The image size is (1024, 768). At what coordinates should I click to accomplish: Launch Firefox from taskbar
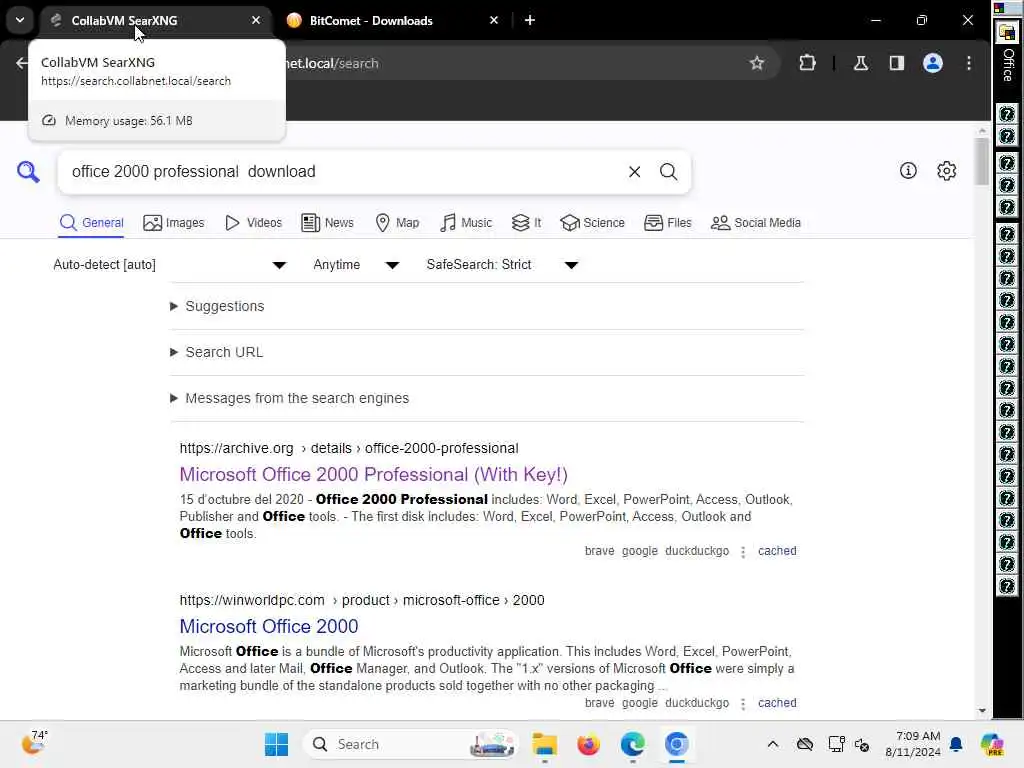588,744
